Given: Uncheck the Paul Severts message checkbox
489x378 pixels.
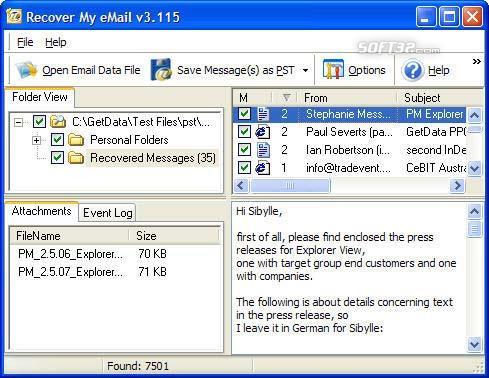Looking at the screenshot, I should tap(244, 132).
